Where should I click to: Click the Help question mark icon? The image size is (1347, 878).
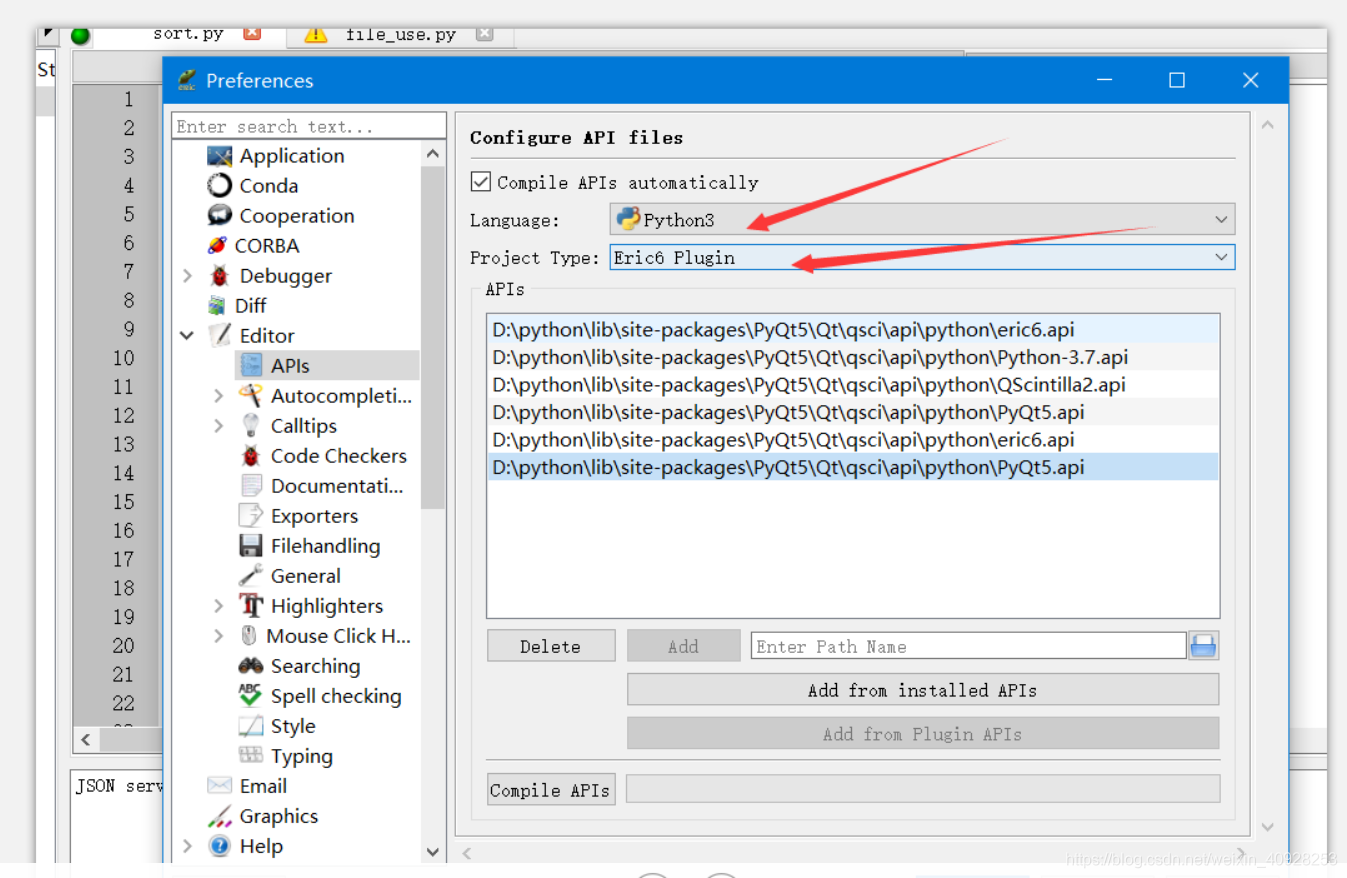pos(219,846)
